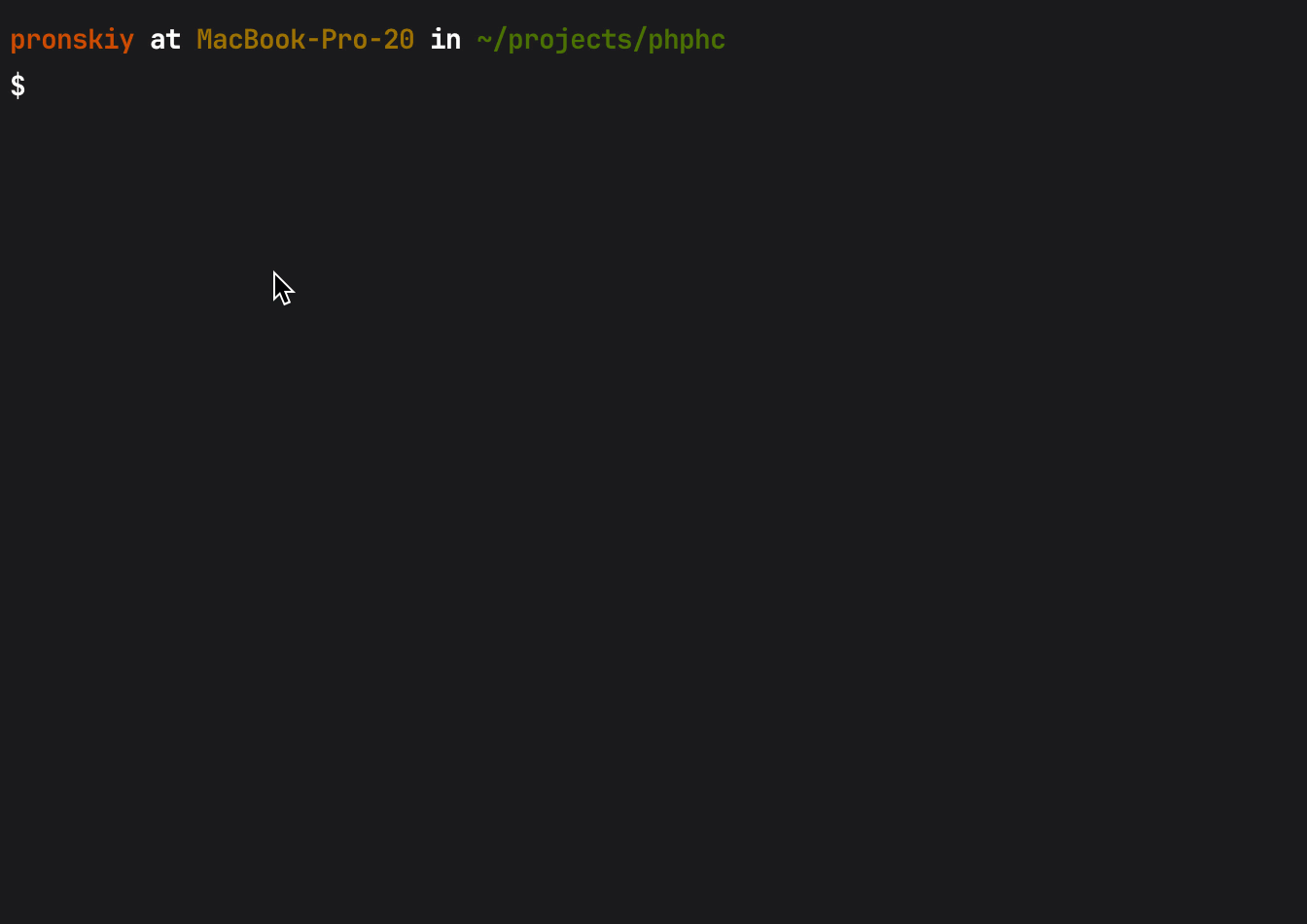Click the number 20 in the hostname
1307x924 pixels.
[399, 40]
